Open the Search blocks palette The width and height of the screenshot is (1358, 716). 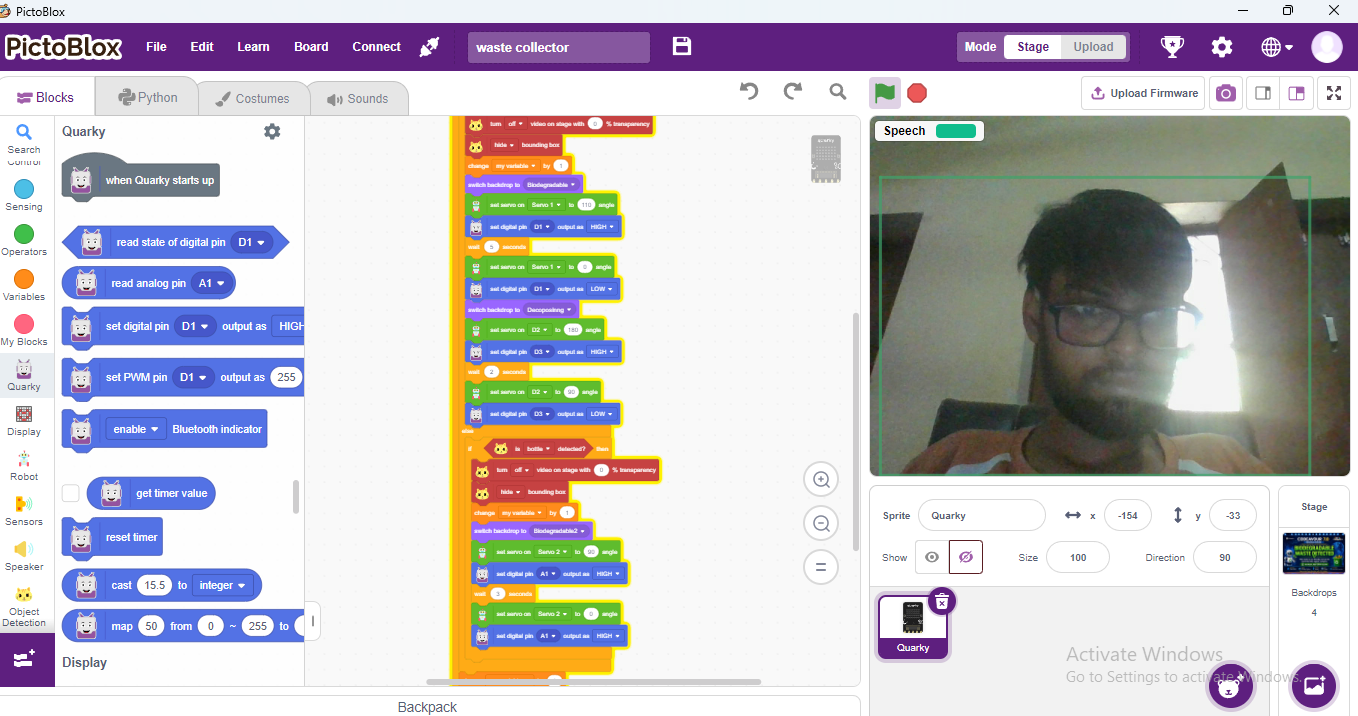(x=24, y=138)
